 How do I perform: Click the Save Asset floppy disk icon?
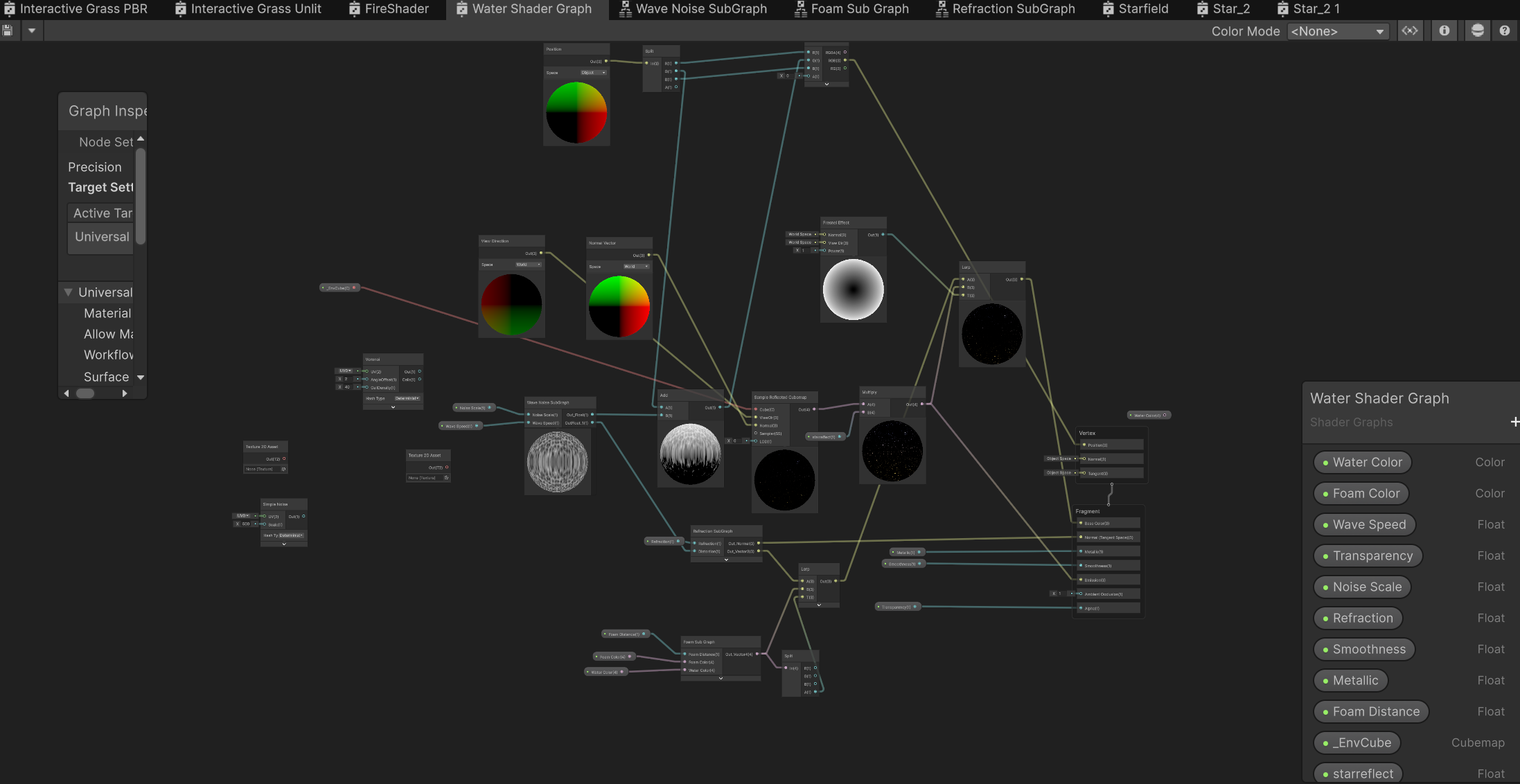[x=8, y=30]
